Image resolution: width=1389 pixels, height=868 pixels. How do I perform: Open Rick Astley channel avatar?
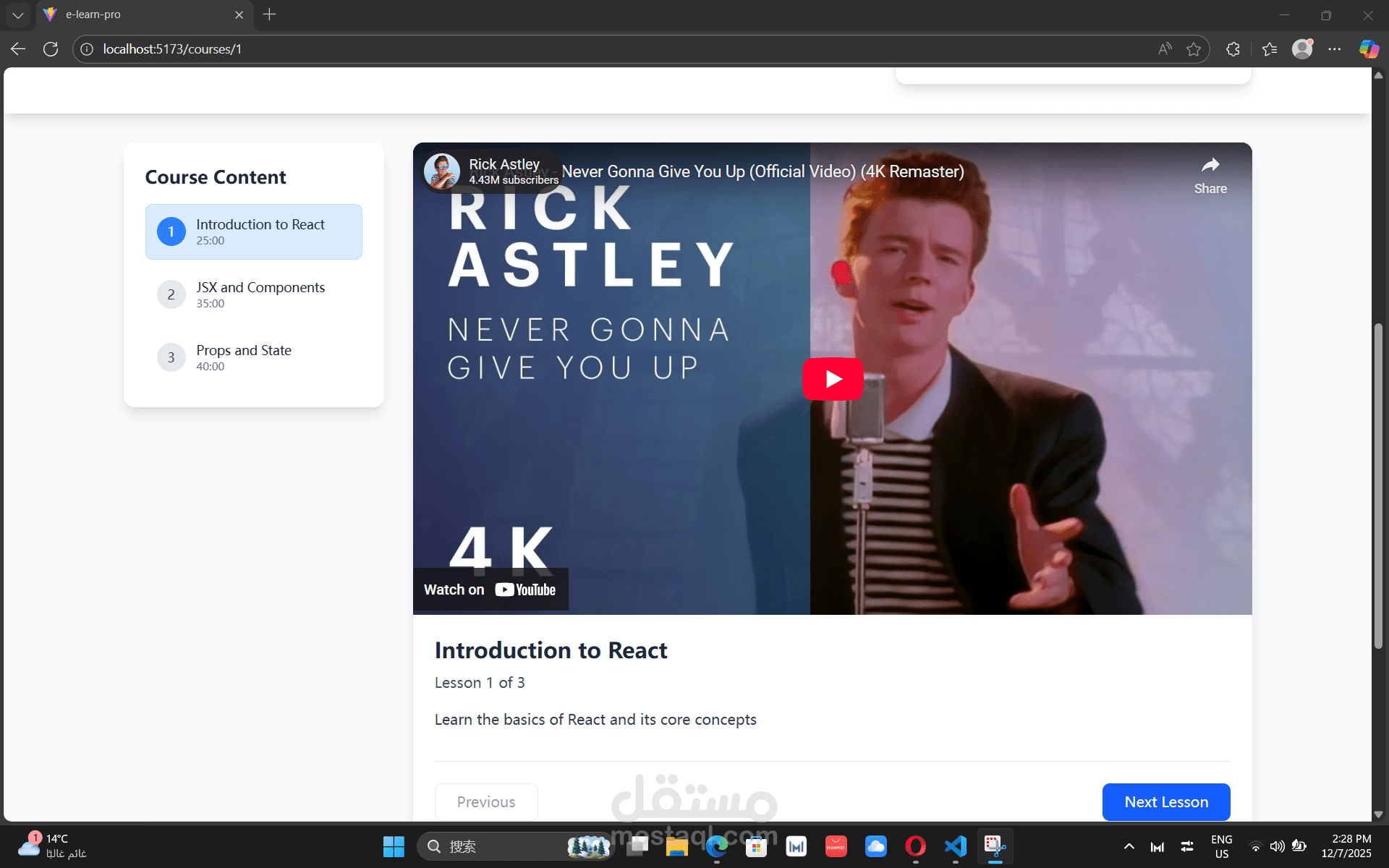point(441,171)
